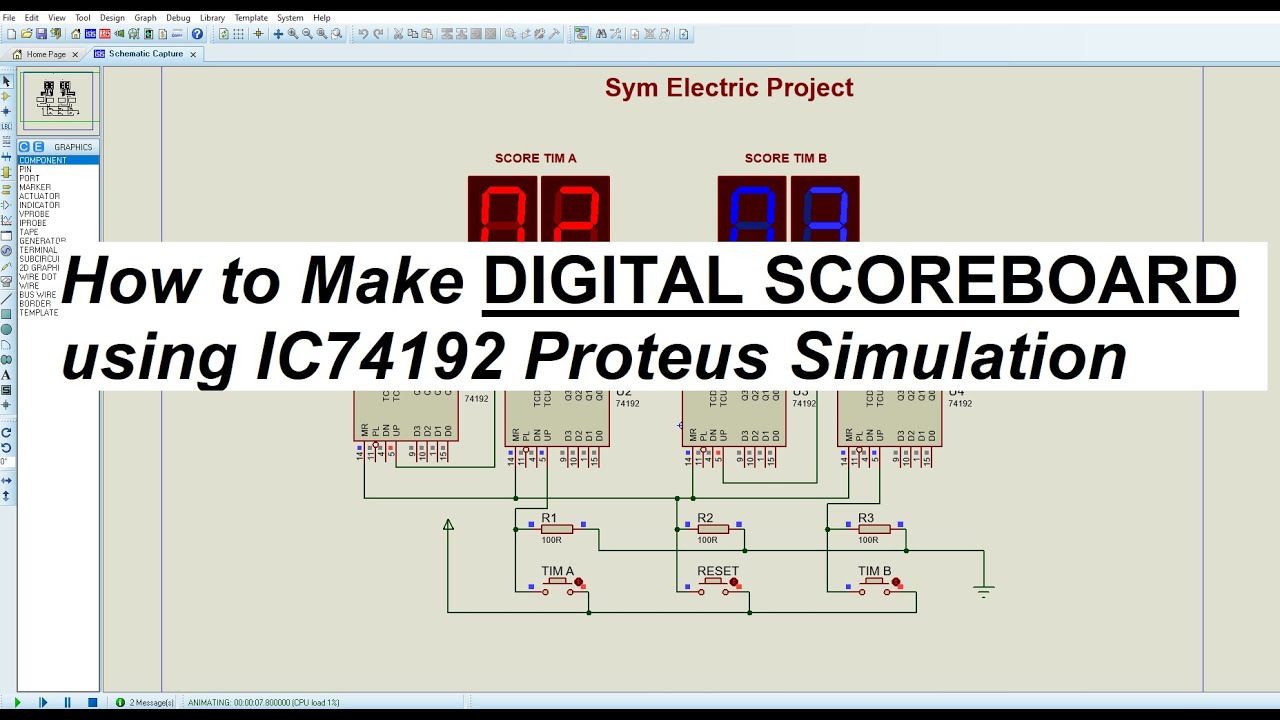Open the Debug menu
Image resolution: width=1280 pixels, height=720 pixels.
point(178,18)
